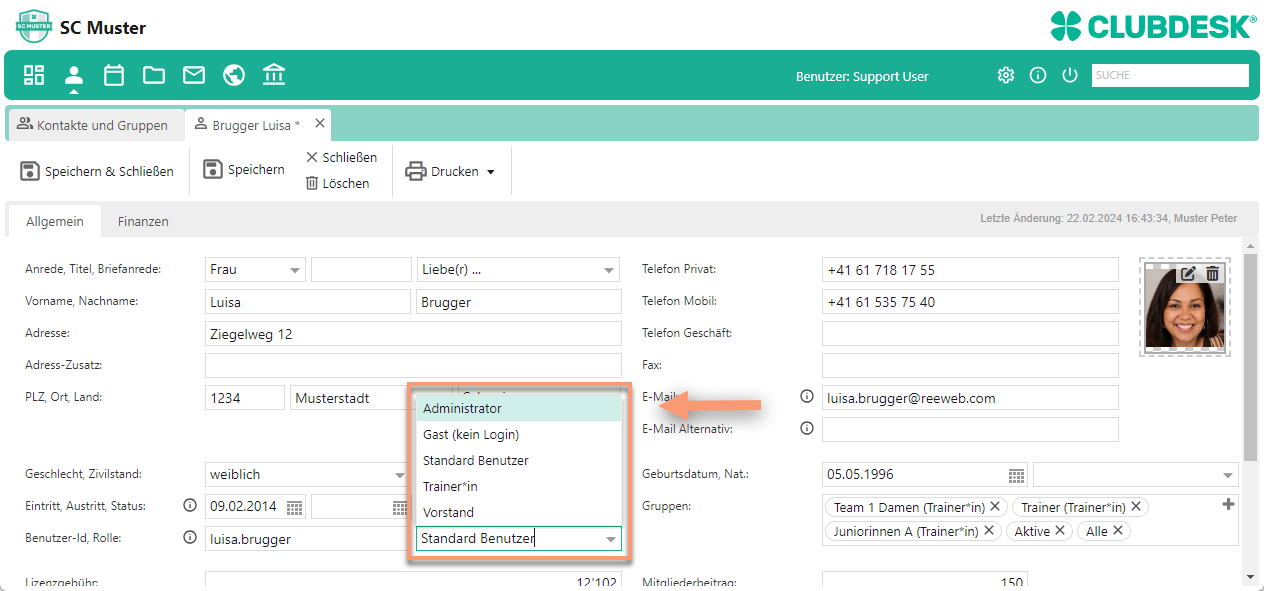The image size is (1264, 591).
Task: Remove the Trainer (Trainer*in) group tag
Action: click(1135, 507)
